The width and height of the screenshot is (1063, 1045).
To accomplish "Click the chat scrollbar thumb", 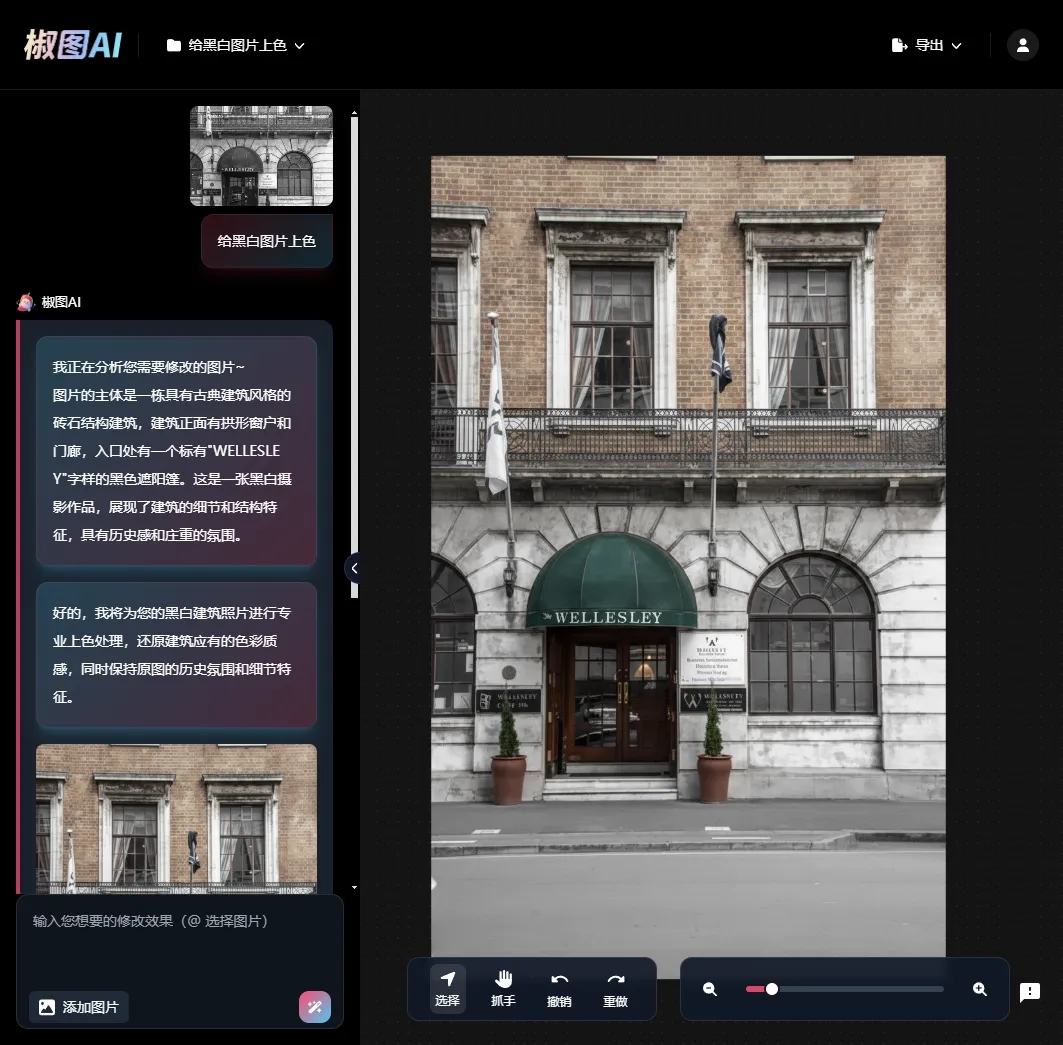I will [x=354, y=357].
